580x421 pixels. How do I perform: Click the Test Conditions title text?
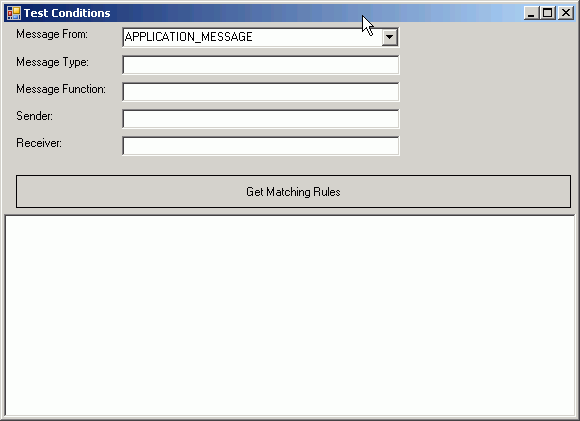(67, 13)
